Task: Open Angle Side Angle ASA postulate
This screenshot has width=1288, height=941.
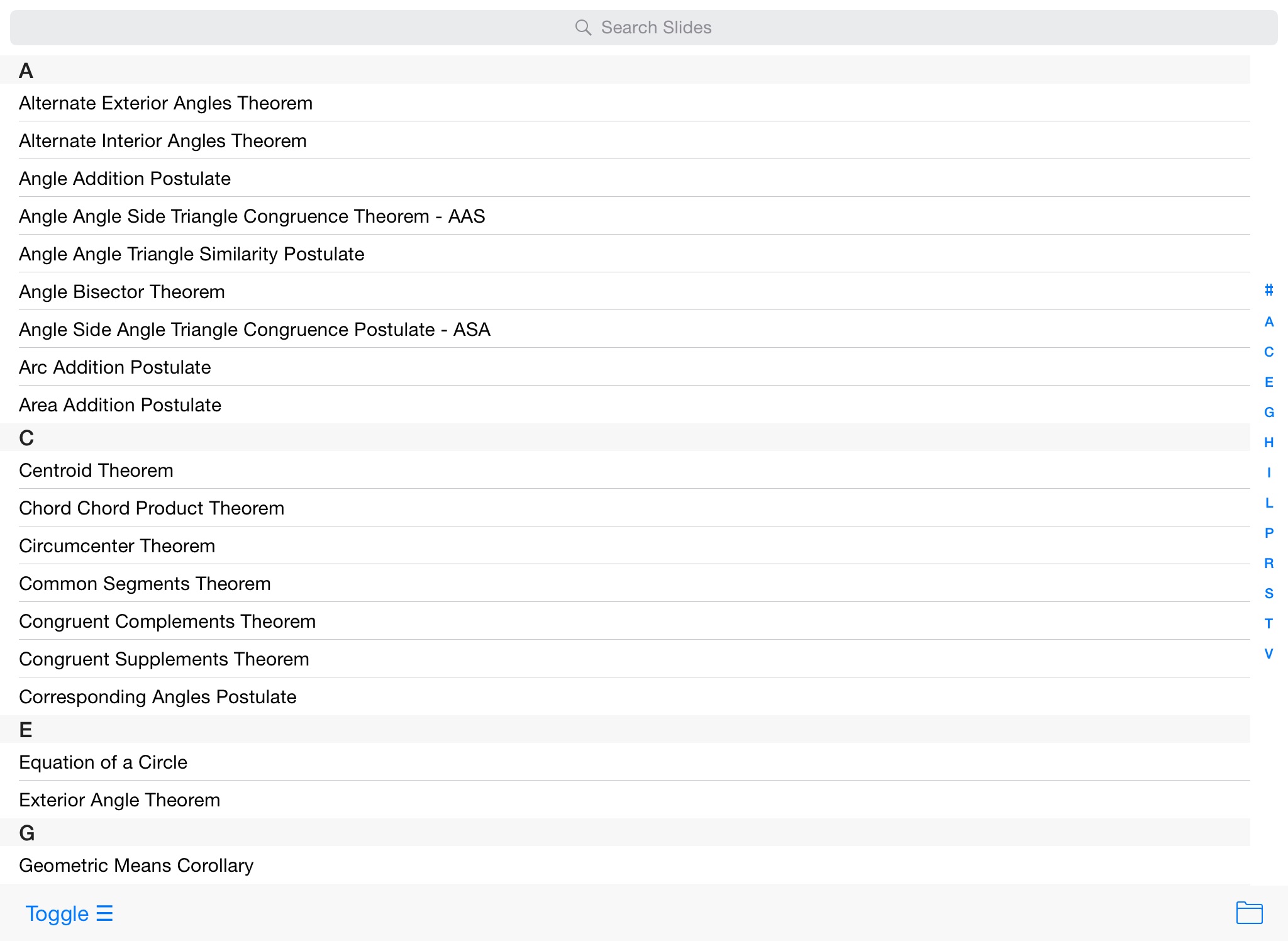Action: (x=254, y=330)
